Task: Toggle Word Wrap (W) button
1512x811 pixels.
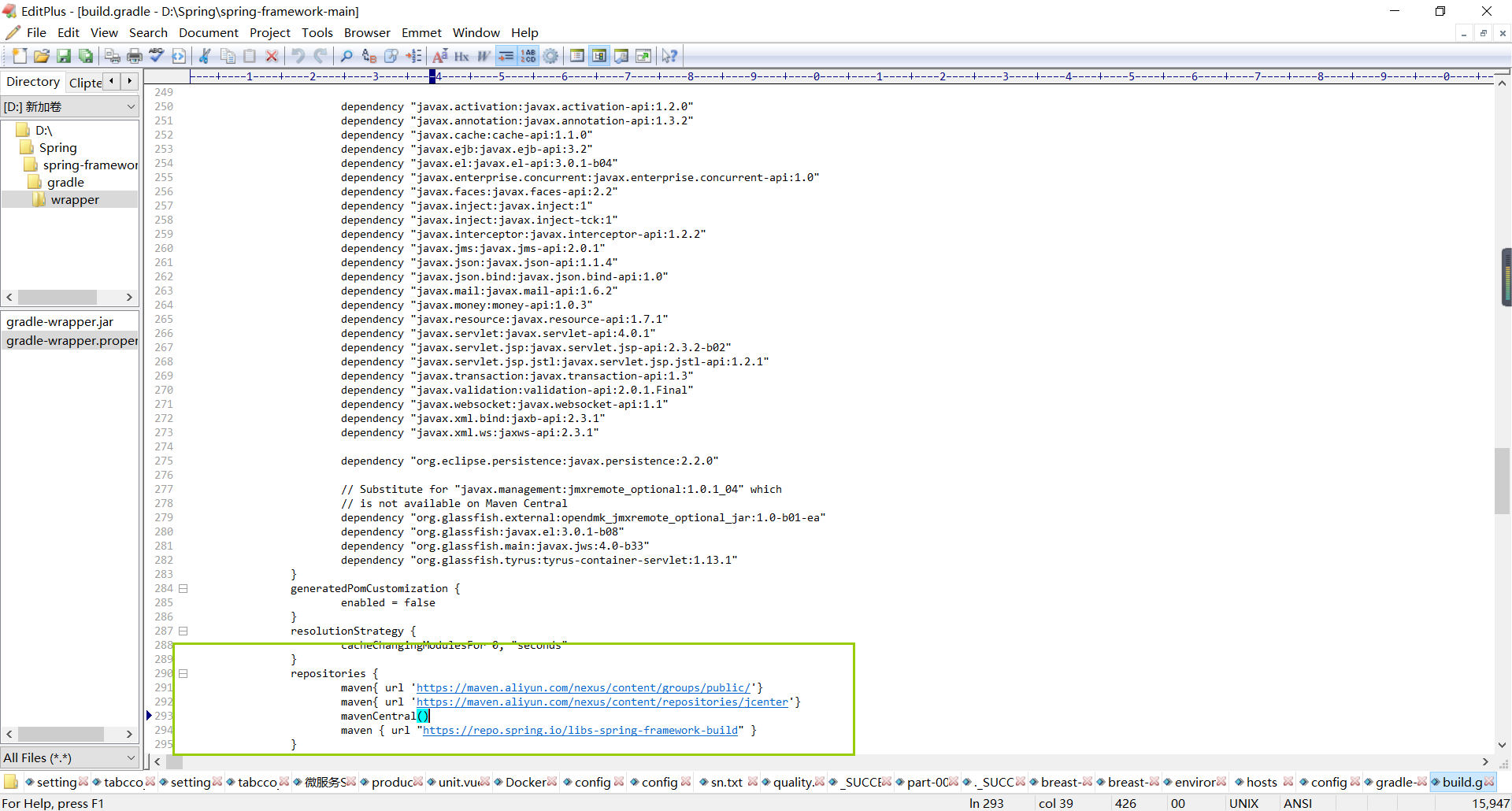Action: point(484,56)
